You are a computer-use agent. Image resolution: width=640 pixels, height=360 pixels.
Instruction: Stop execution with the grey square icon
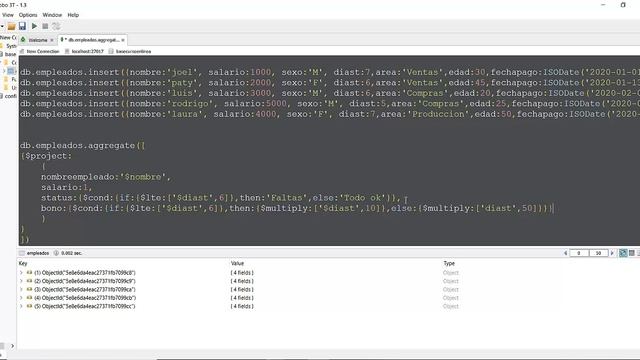point(45,26)
